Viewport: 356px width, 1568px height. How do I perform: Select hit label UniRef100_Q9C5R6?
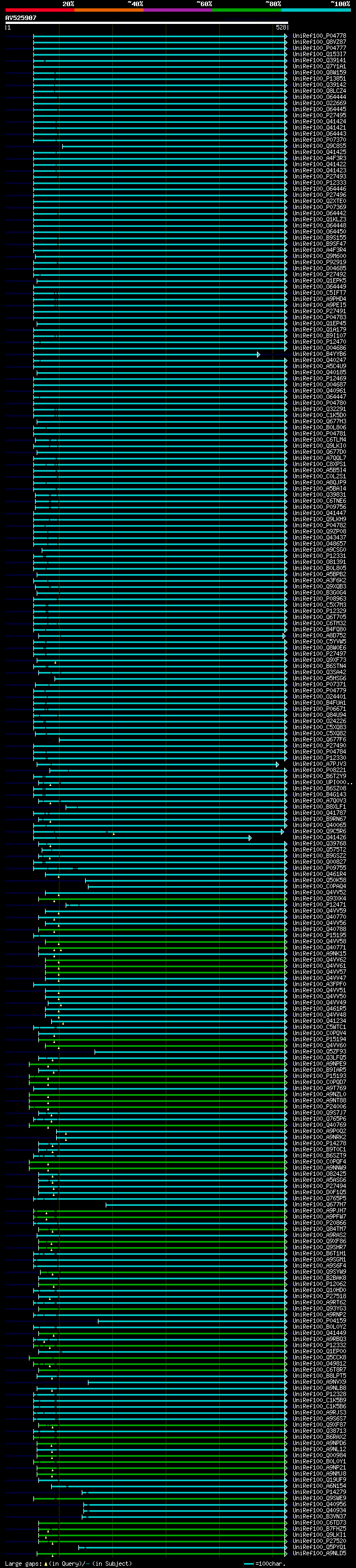coord(319,831)
